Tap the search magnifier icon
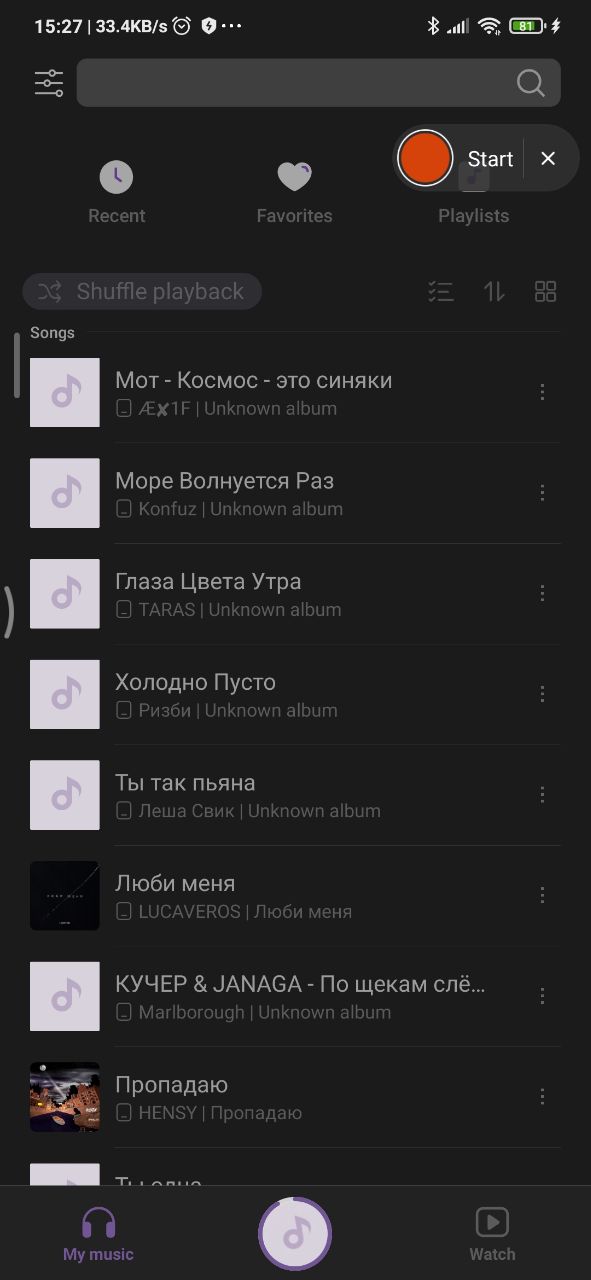591x1280 pixels. click(531, 83)
